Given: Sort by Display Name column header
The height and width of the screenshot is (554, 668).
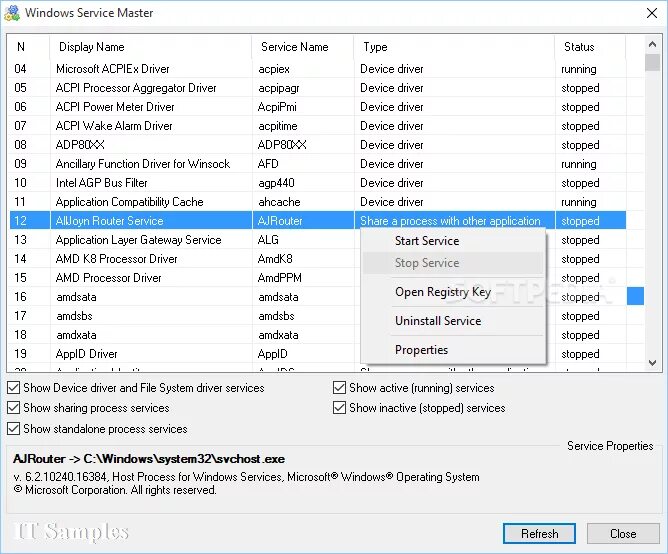Looking at the screenshot, I should tap(150, 47).
